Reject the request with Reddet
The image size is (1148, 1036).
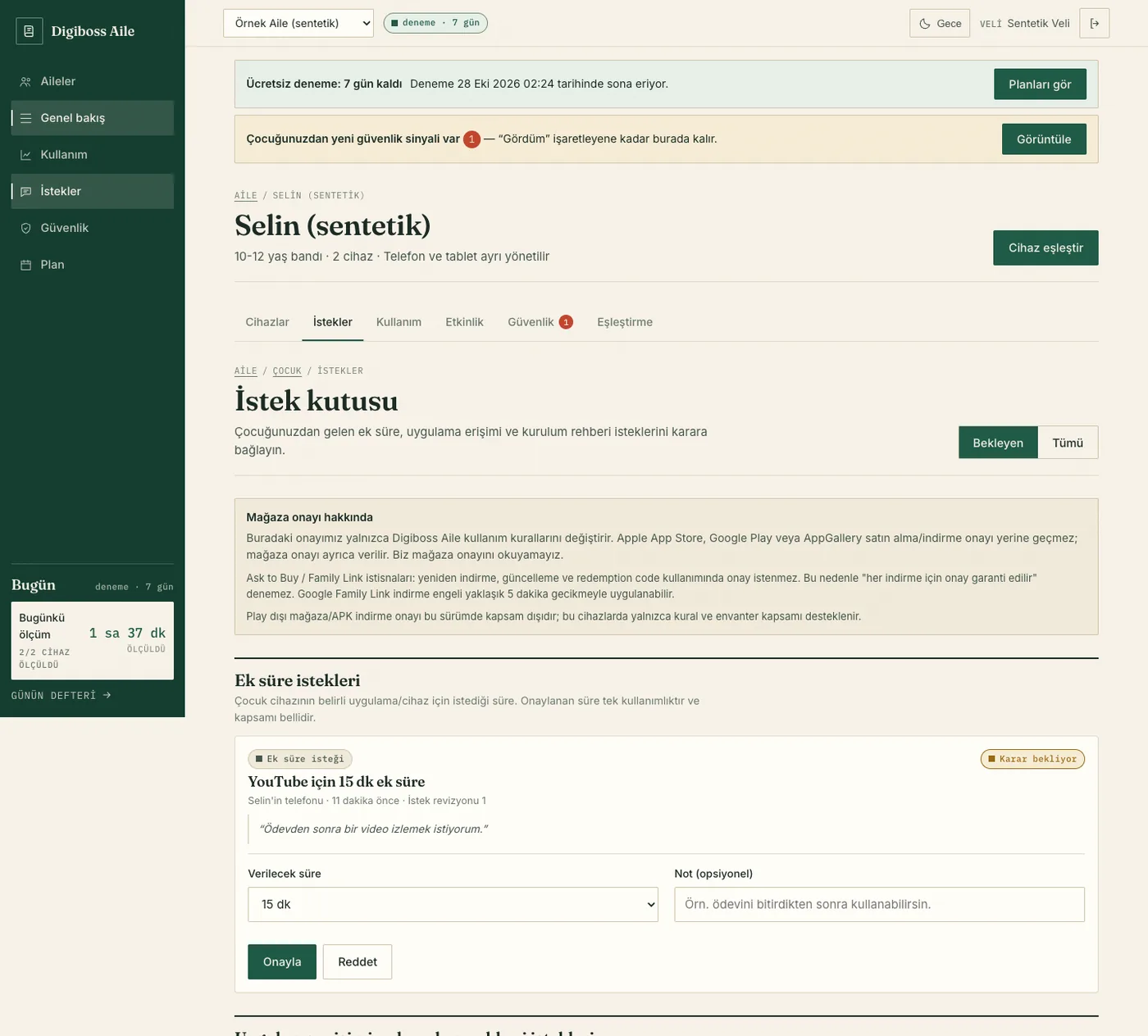[x=358, y=961]
